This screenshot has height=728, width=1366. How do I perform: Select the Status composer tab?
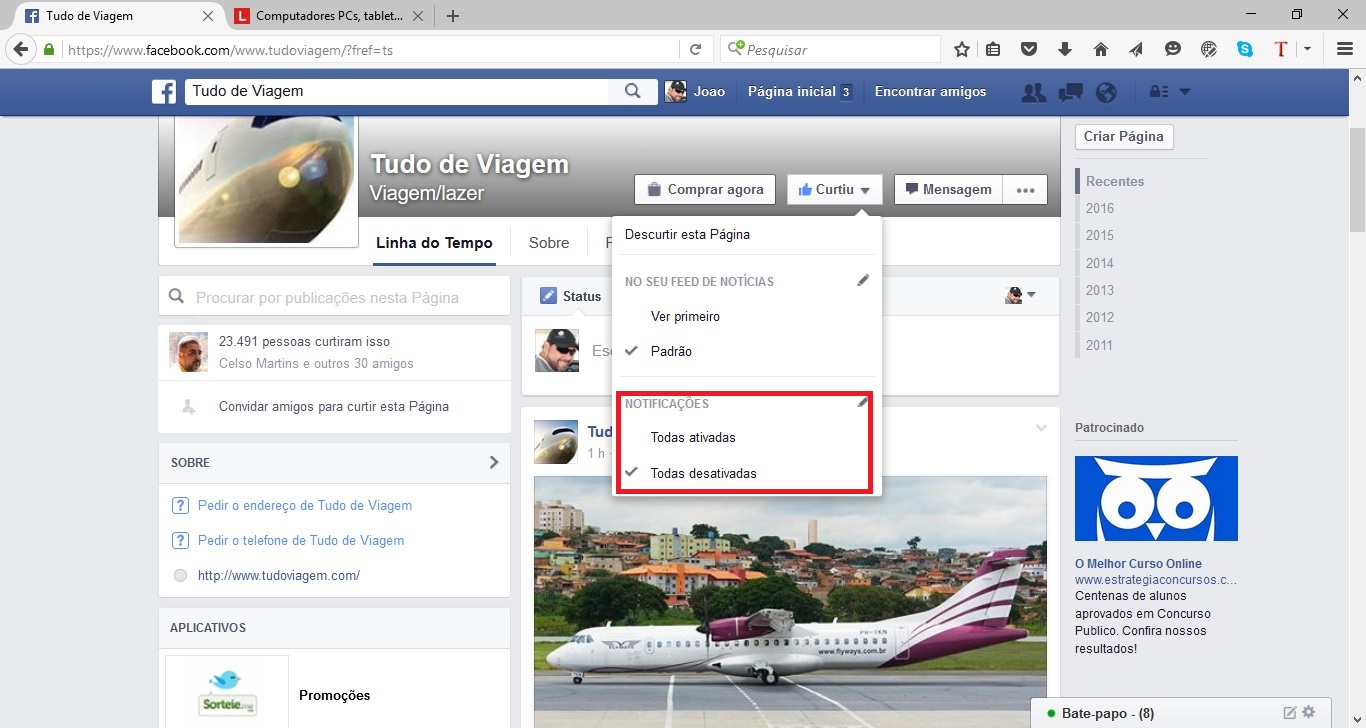(x=571, y=296)
